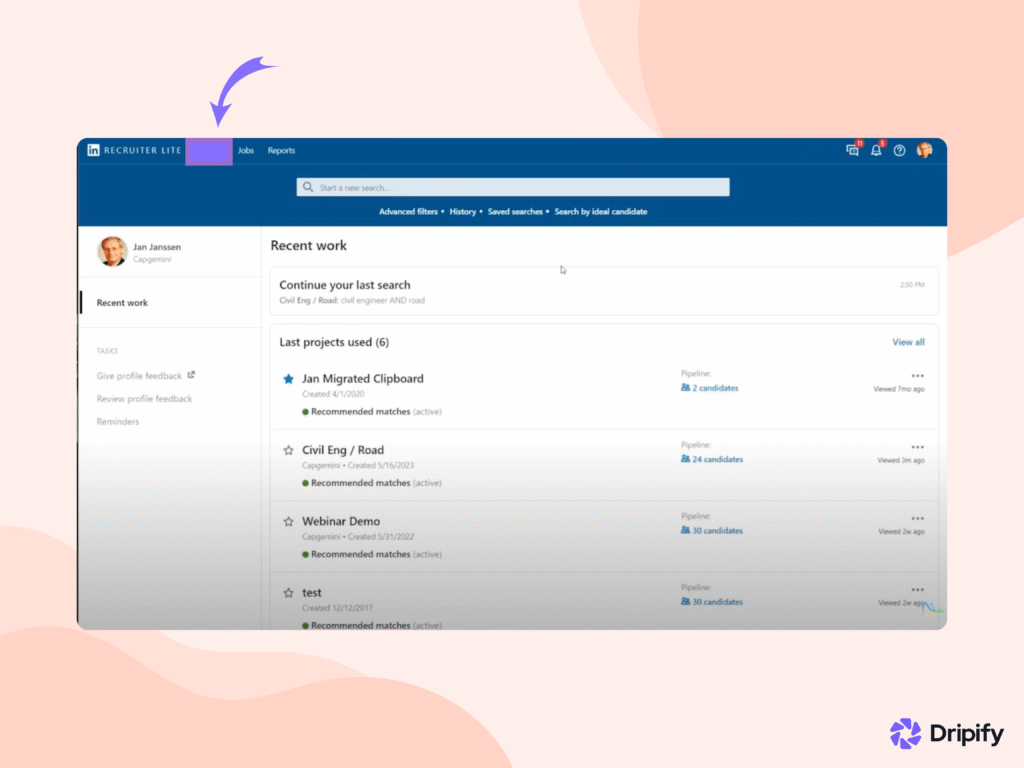
Task: Unstar the Jan Migrated Clipboard project
Action: [287, 378]
